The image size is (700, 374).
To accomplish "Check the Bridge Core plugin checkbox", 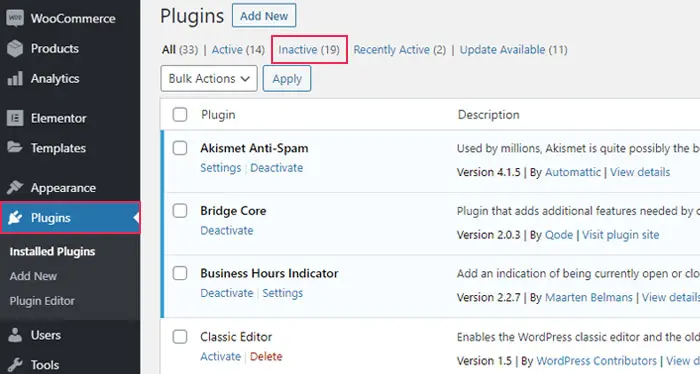I will coord(180,211).
